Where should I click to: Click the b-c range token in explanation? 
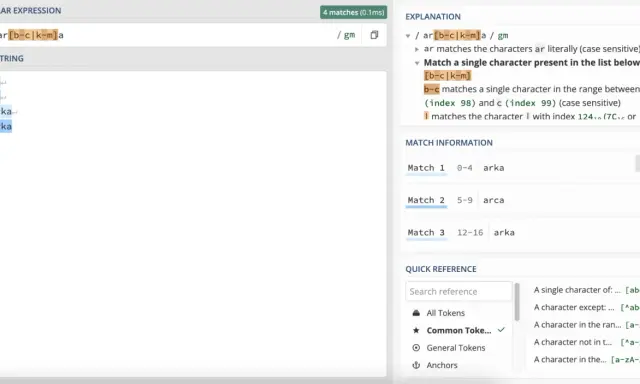pyautogui.click(x=431, y=89)
